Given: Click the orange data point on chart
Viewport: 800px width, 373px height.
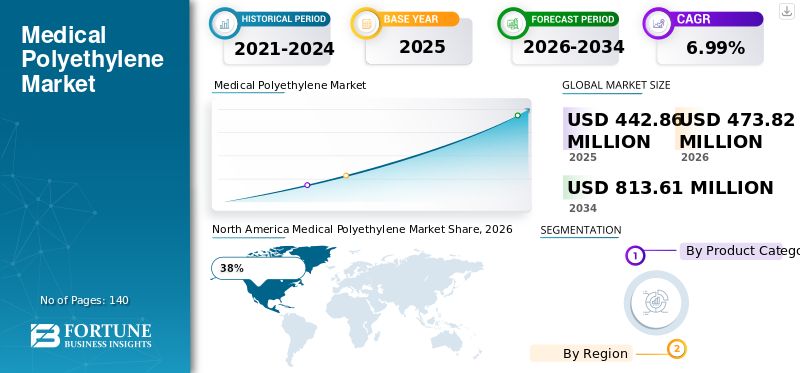Looking at the screenshot, I should [346, 176].
